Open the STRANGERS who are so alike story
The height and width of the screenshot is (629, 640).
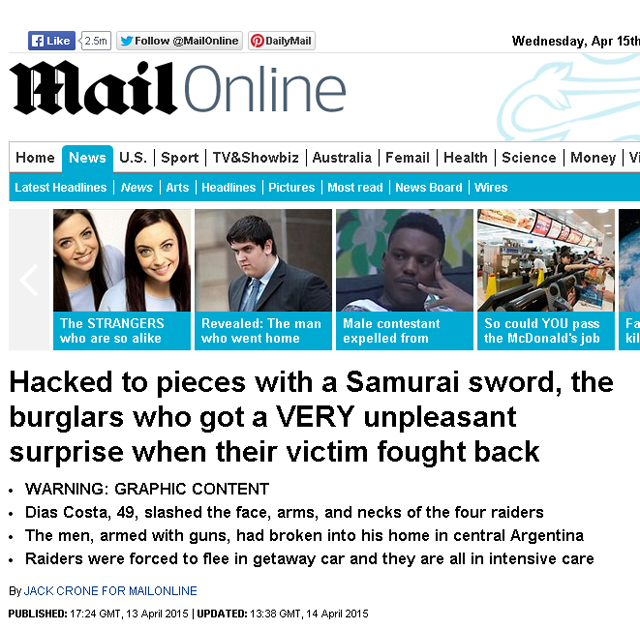click(122, 280)
